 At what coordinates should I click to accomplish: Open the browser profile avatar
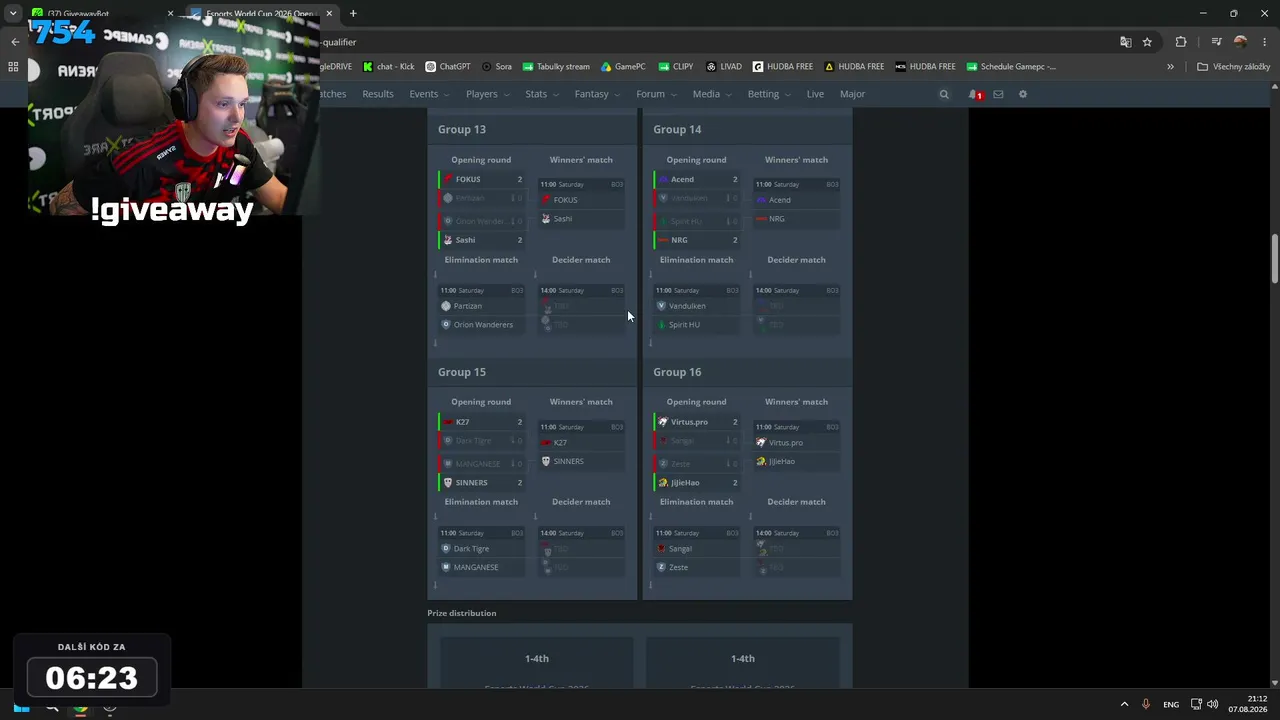pyautogui.click(x=1241, y=42)
